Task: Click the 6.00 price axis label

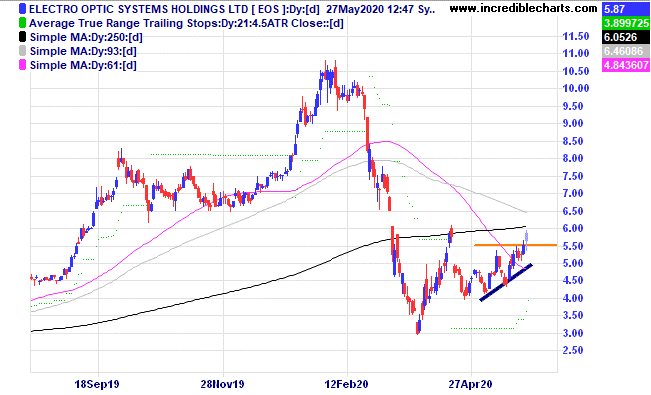Action: (x=573, y=228)
